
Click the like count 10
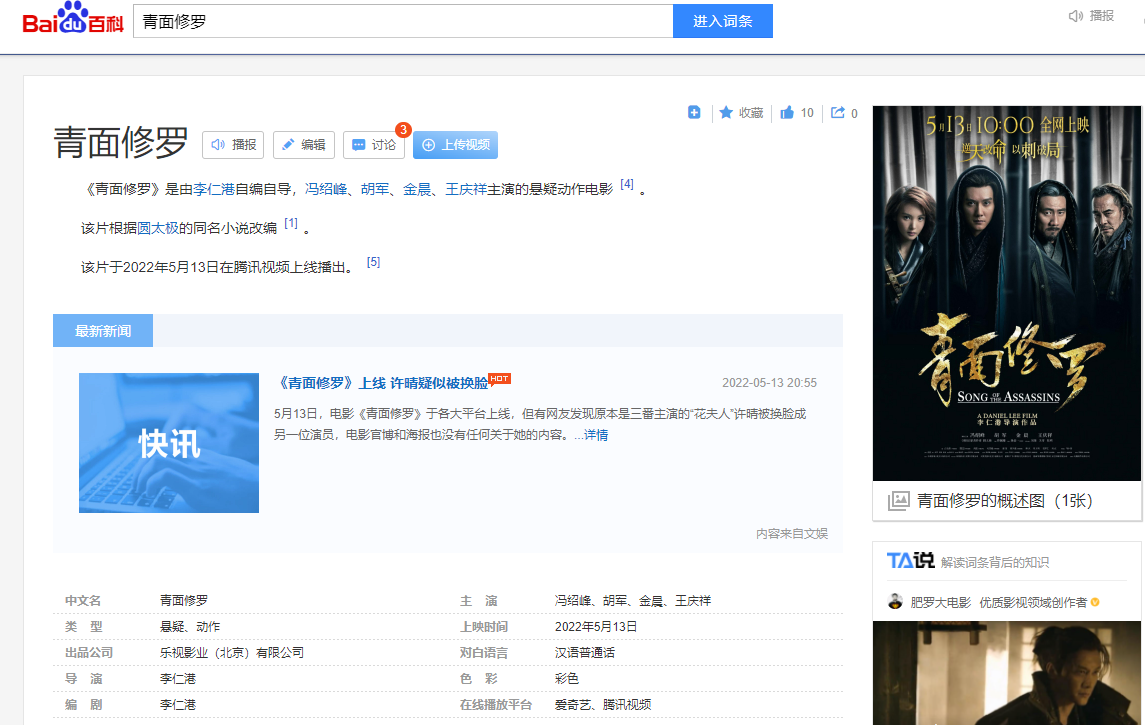click(x=807, y=112)
